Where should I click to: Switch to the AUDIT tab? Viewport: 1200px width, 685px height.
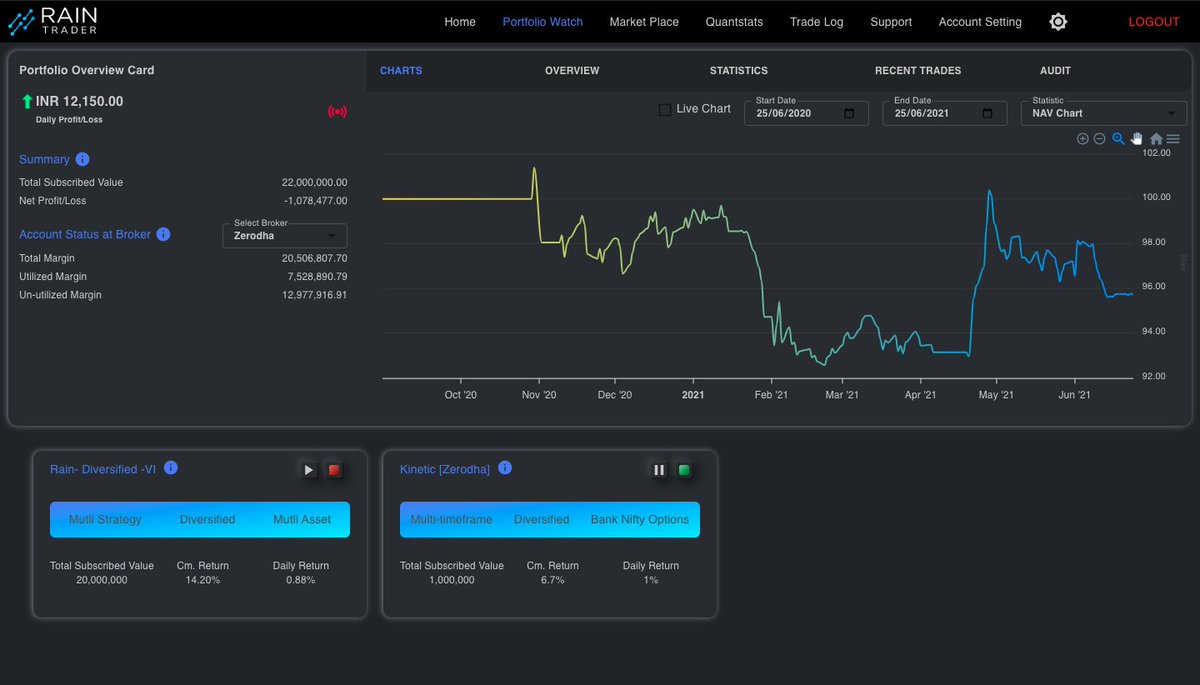click(1055, 71)
